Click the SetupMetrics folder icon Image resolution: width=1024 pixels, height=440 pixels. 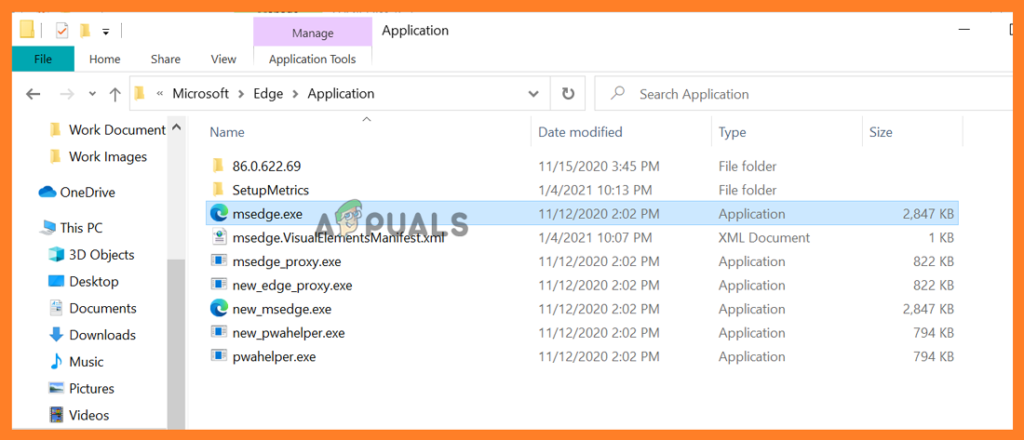[x=219, y=190]
